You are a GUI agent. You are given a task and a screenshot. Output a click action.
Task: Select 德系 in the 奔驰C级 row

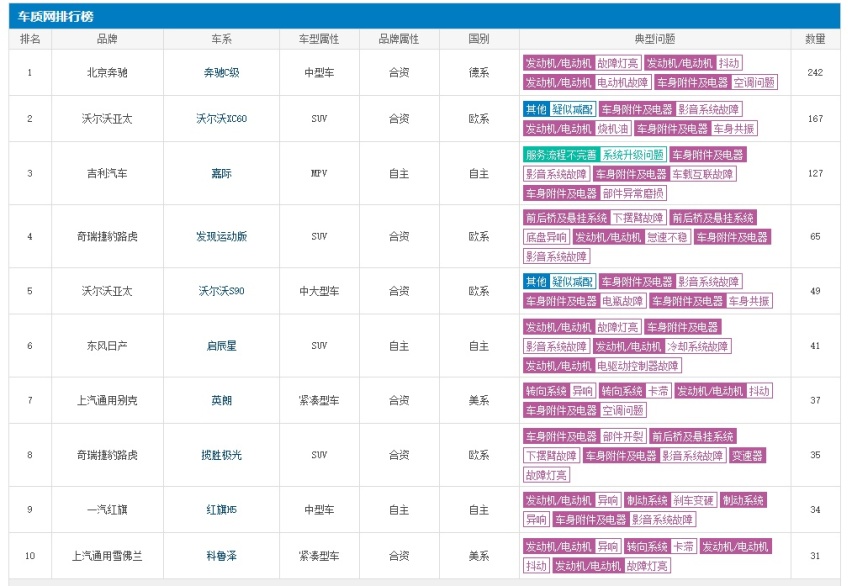click(479, 73)
